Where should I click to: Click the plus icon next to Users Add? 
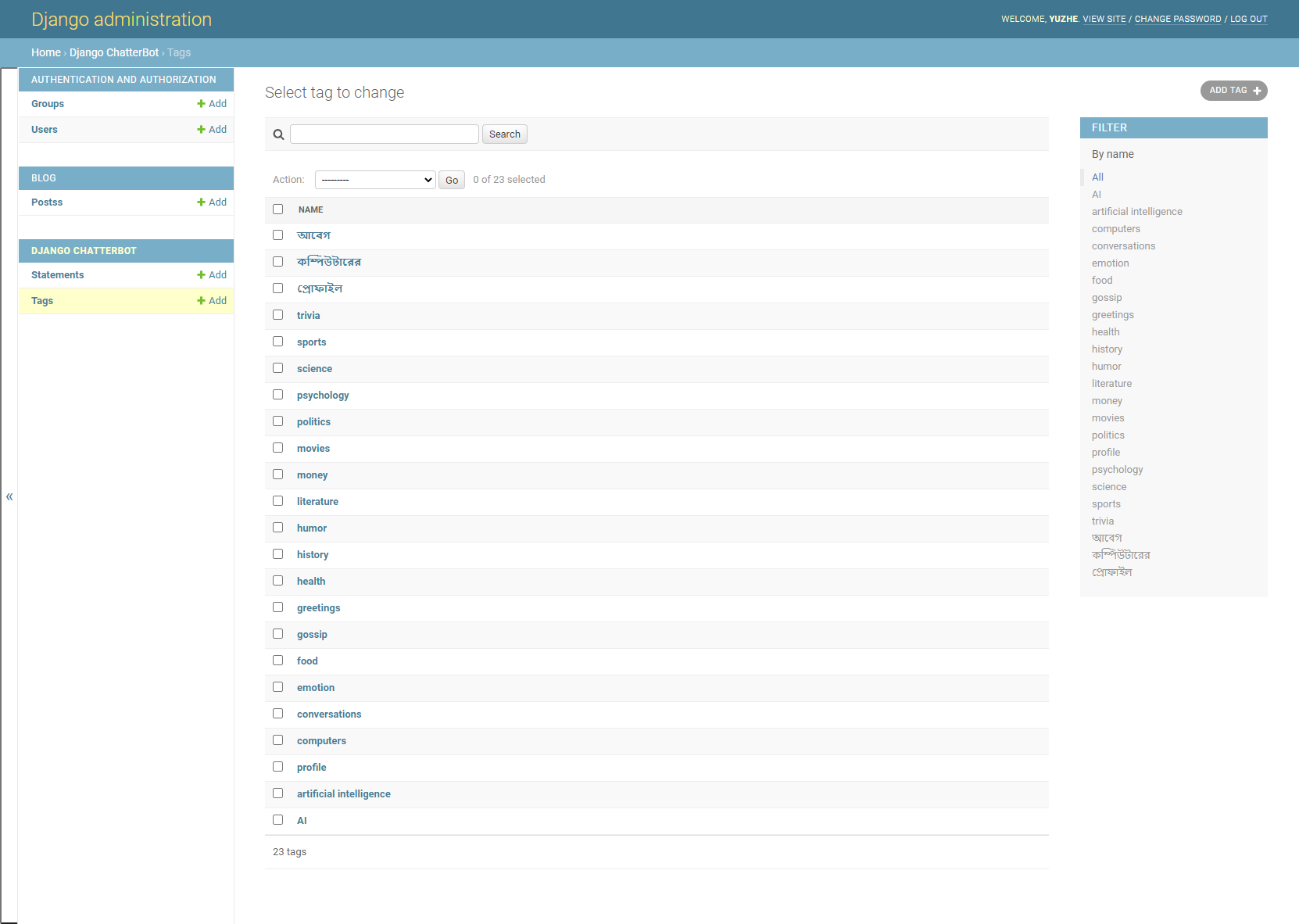pos(201,130)
